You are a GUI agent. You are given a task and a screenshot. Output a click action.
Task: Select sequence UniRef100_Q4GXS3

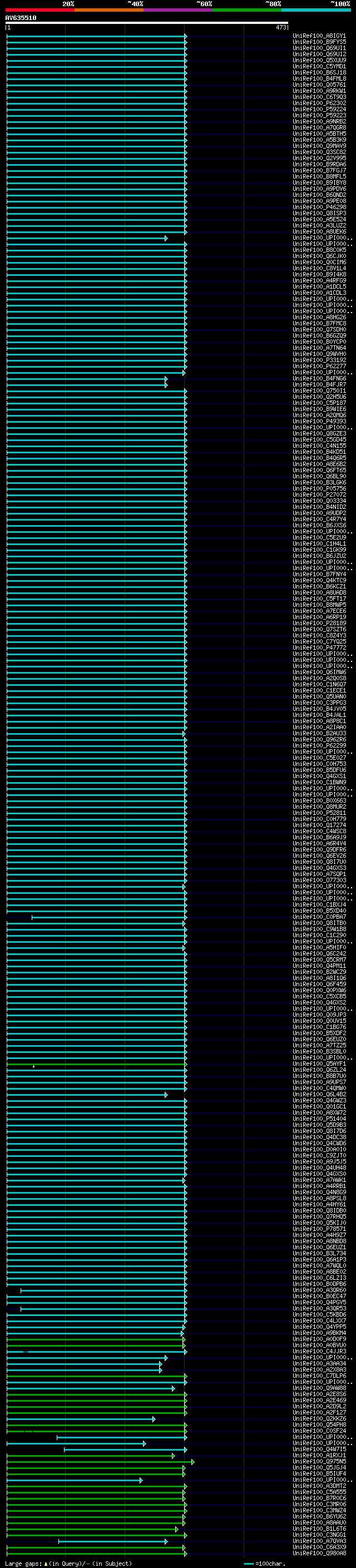(319, 869)
